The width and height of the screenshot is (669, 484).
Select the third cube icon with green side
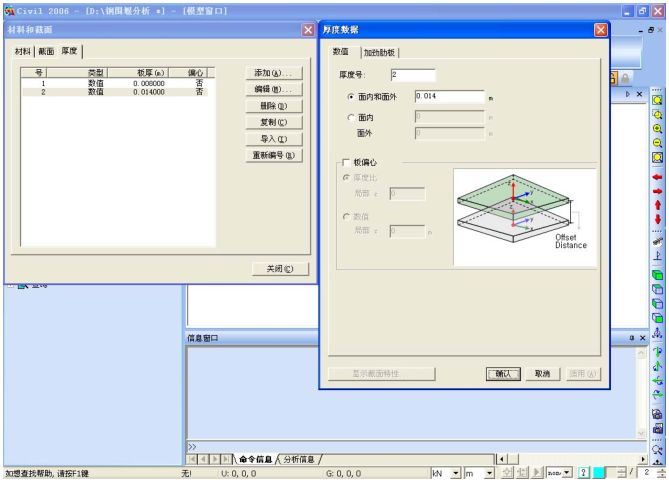tap(657, 303)
